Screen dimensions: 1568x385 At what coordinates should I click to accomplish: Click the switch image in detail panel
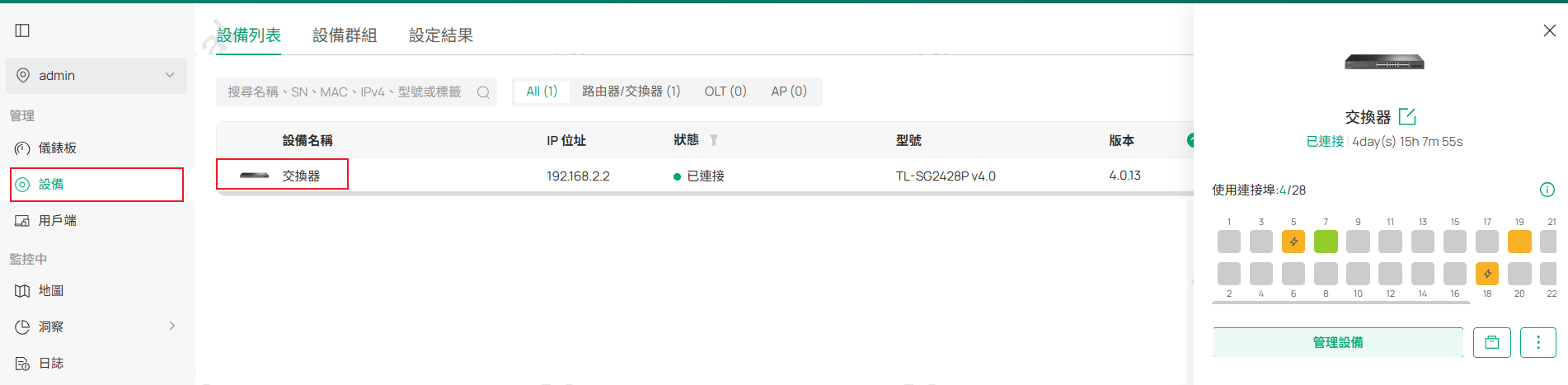click(1384, 62)
